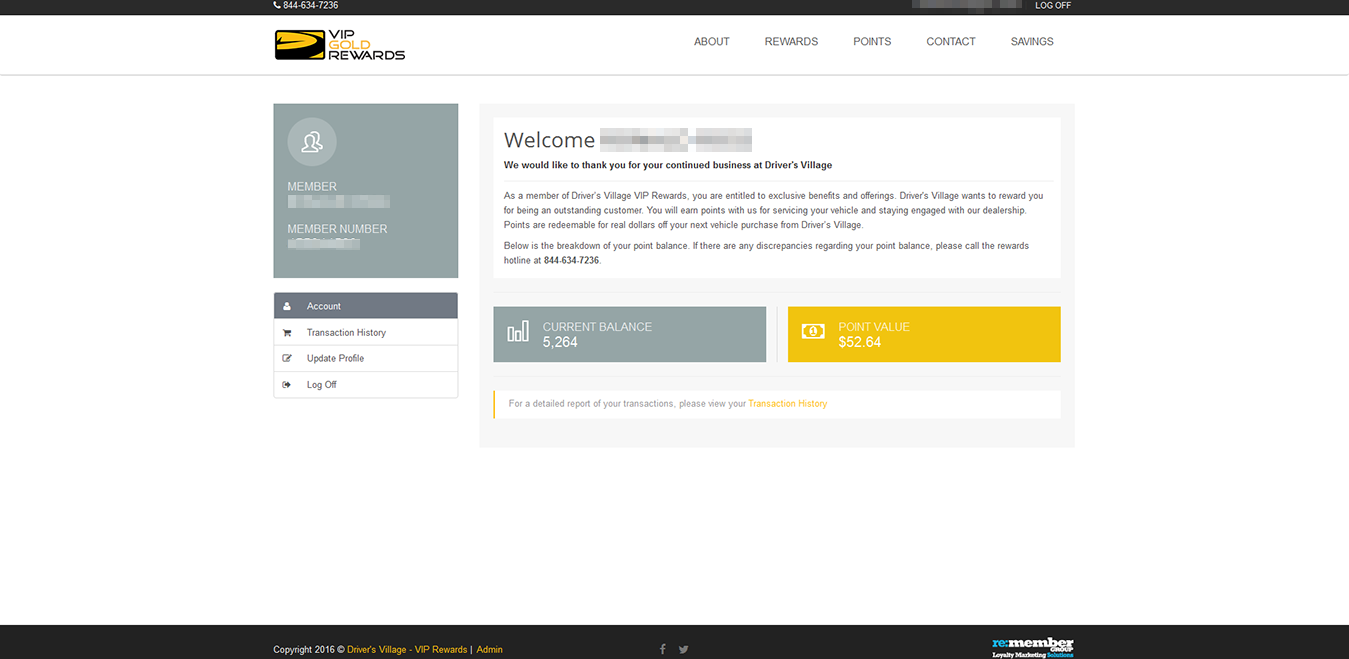The width and height of the screenshot is (1349, 659).
Task: Open the Facebook icon in the footer
Action: (662, 649)
